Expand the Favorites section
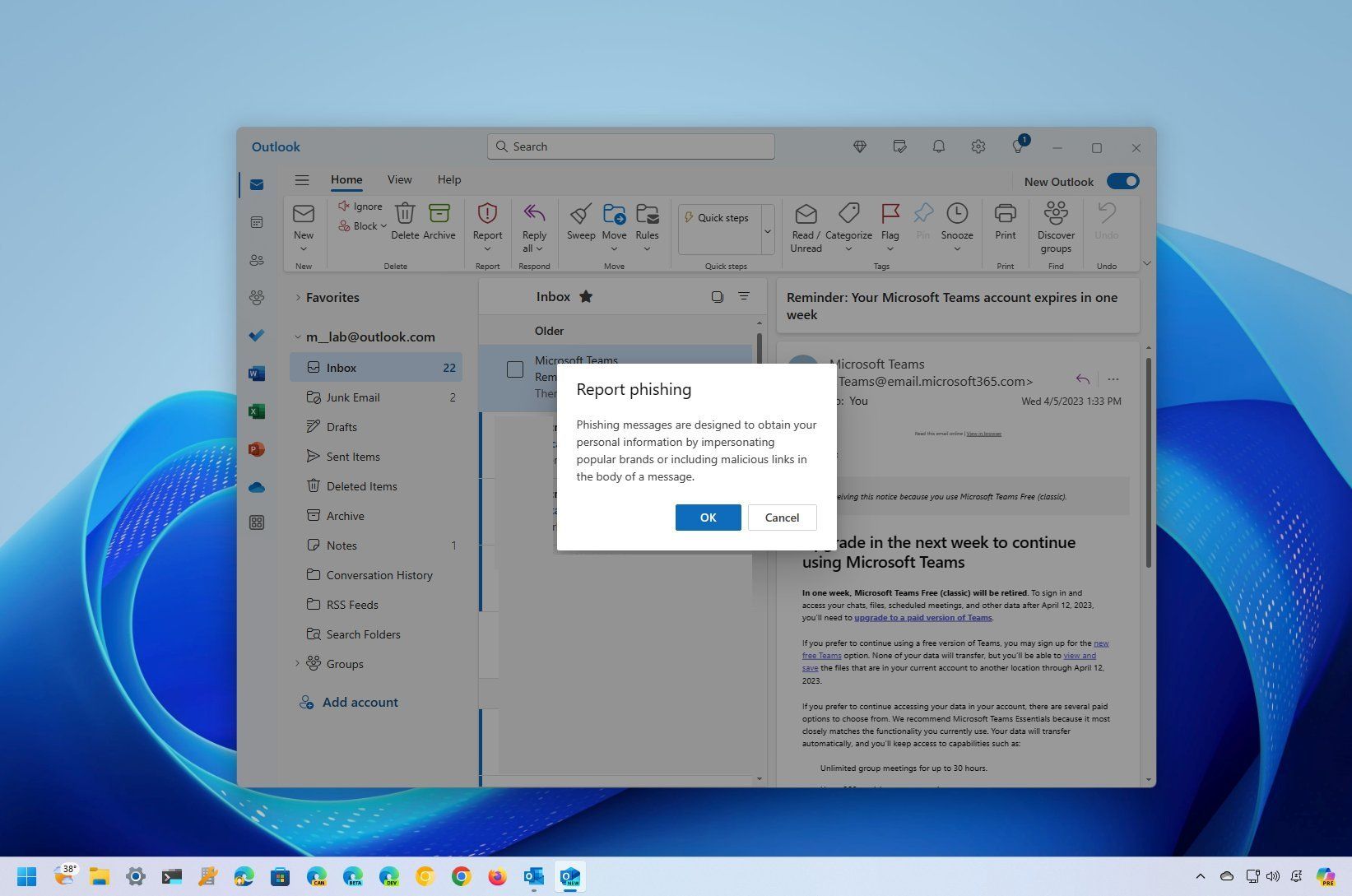This screenshot has width=1352, height=896. 299,297
